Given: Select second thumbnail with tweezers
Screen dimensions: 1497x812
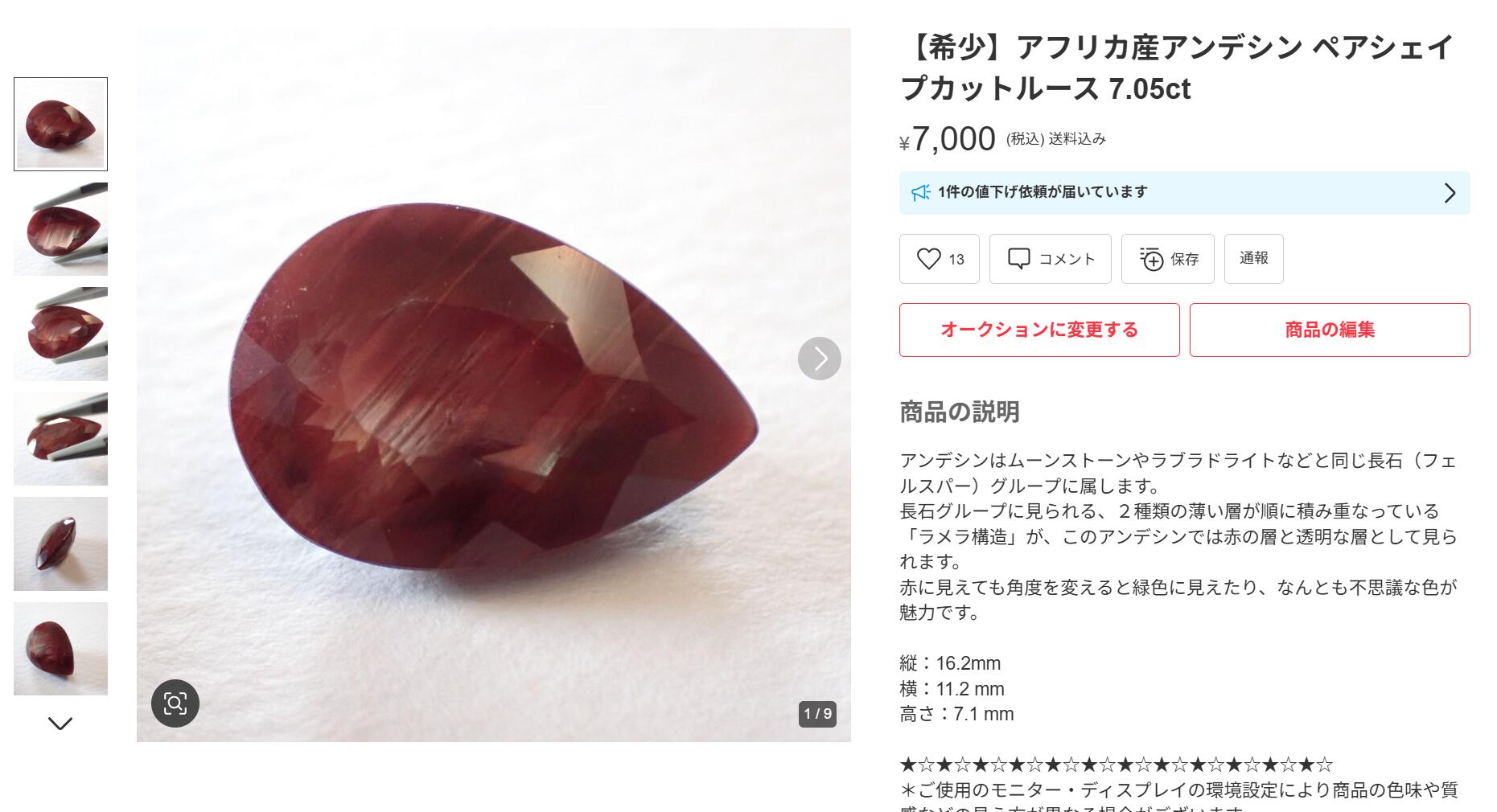Looking at the screenshot, I should [x=60, y=229].
